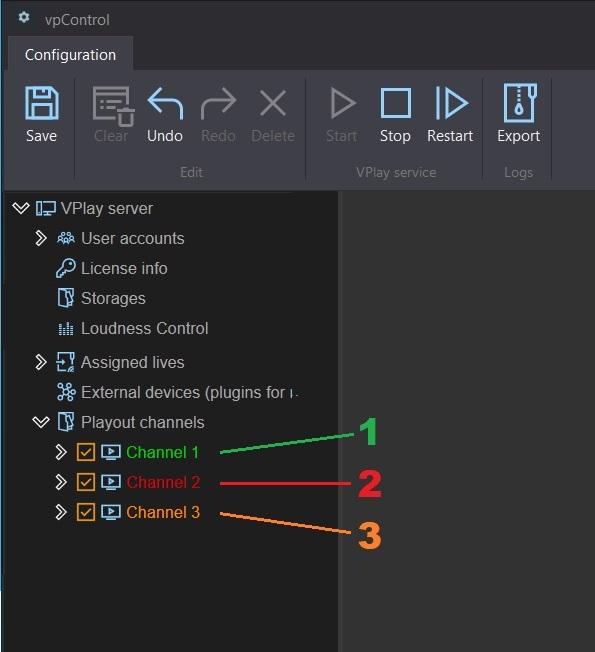Click the Loudness Control bars icon
Image resolution: width=595 pixels, height=652 pixels.
click(x=66, y=328)
